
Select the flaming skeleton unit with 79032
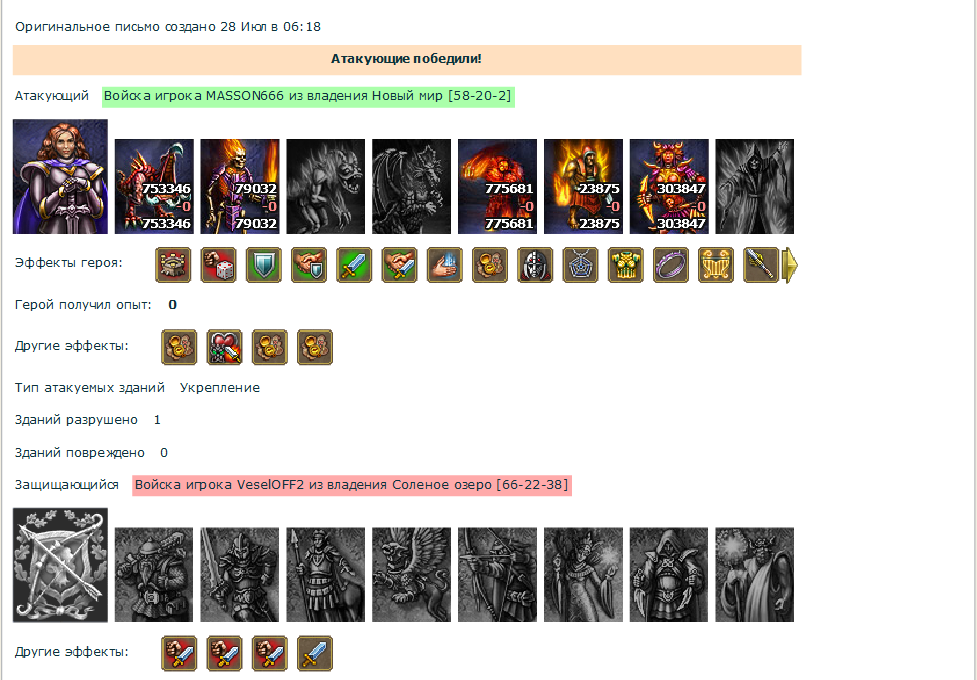[x=240, y=186]
